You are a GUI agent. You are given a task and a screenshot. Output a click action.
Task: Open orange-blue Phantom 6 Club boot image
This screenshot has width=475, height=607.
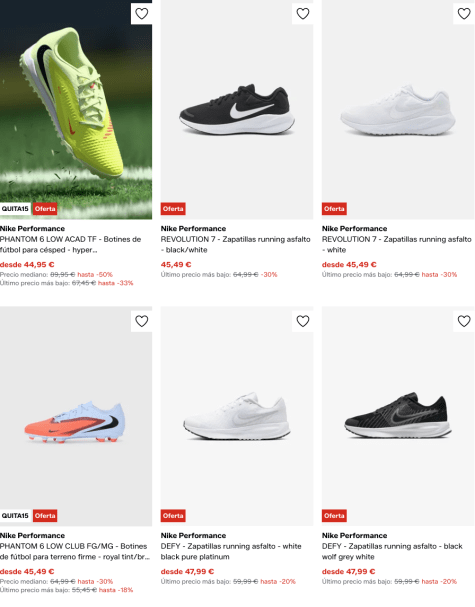tap(76, 416)
